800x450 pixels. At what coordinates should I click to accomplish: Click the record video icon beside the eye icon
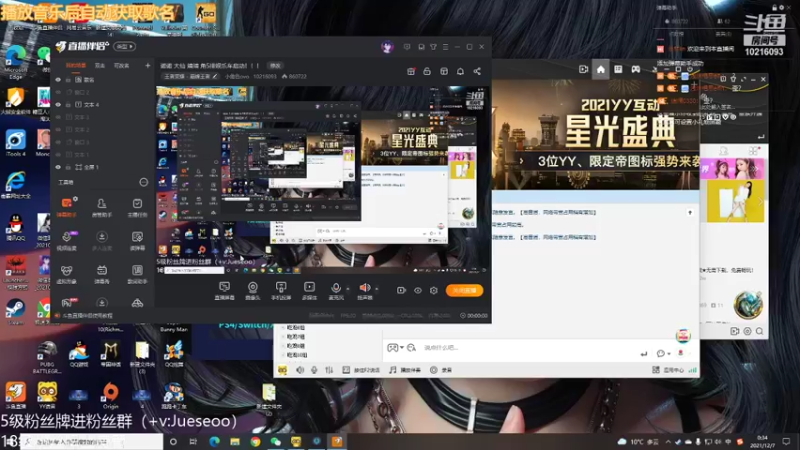401,290
